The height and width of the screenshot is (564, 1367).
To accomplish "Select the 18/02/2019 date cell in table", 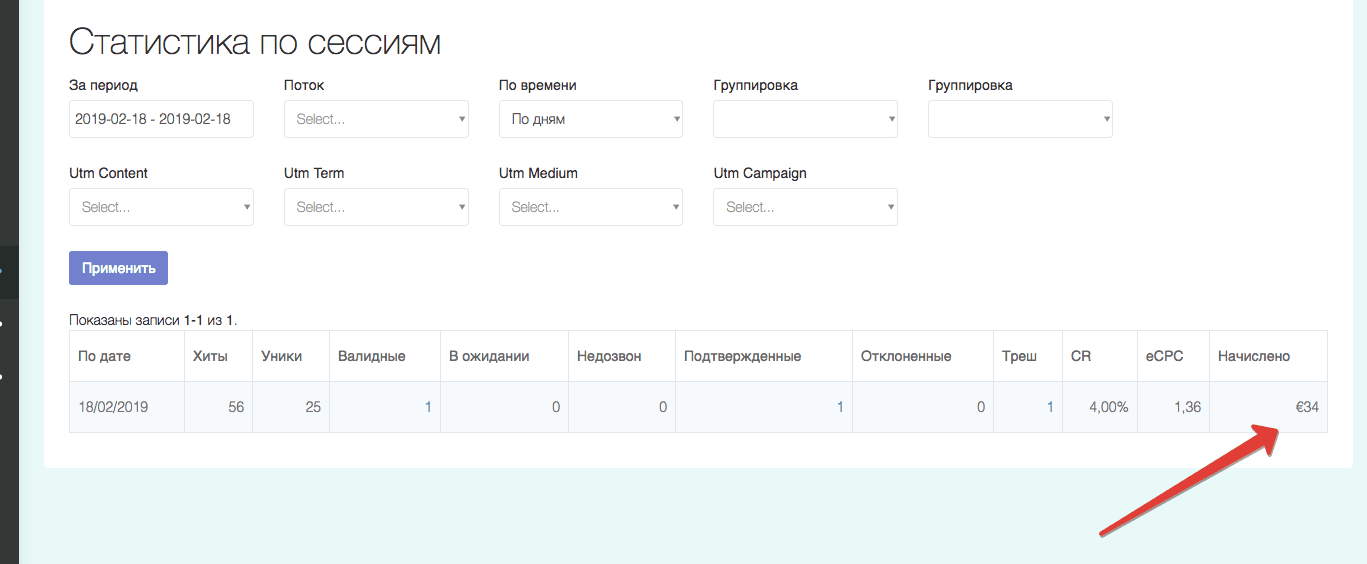I will (113, 407).
